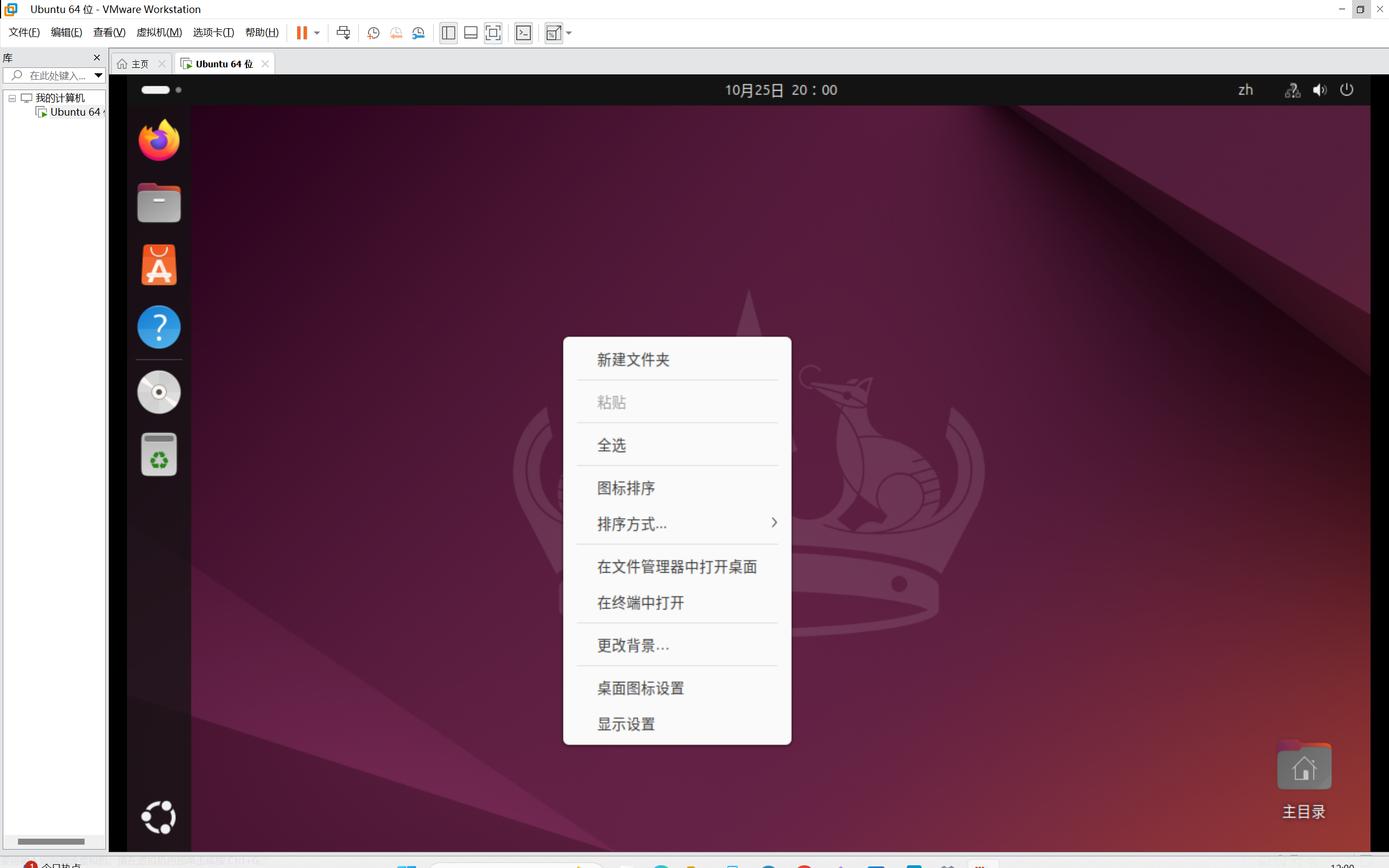Screen dimensions: 1389x868
Task: Choose 图标排序 in the context menu
Action: click(x=677, y=488)
